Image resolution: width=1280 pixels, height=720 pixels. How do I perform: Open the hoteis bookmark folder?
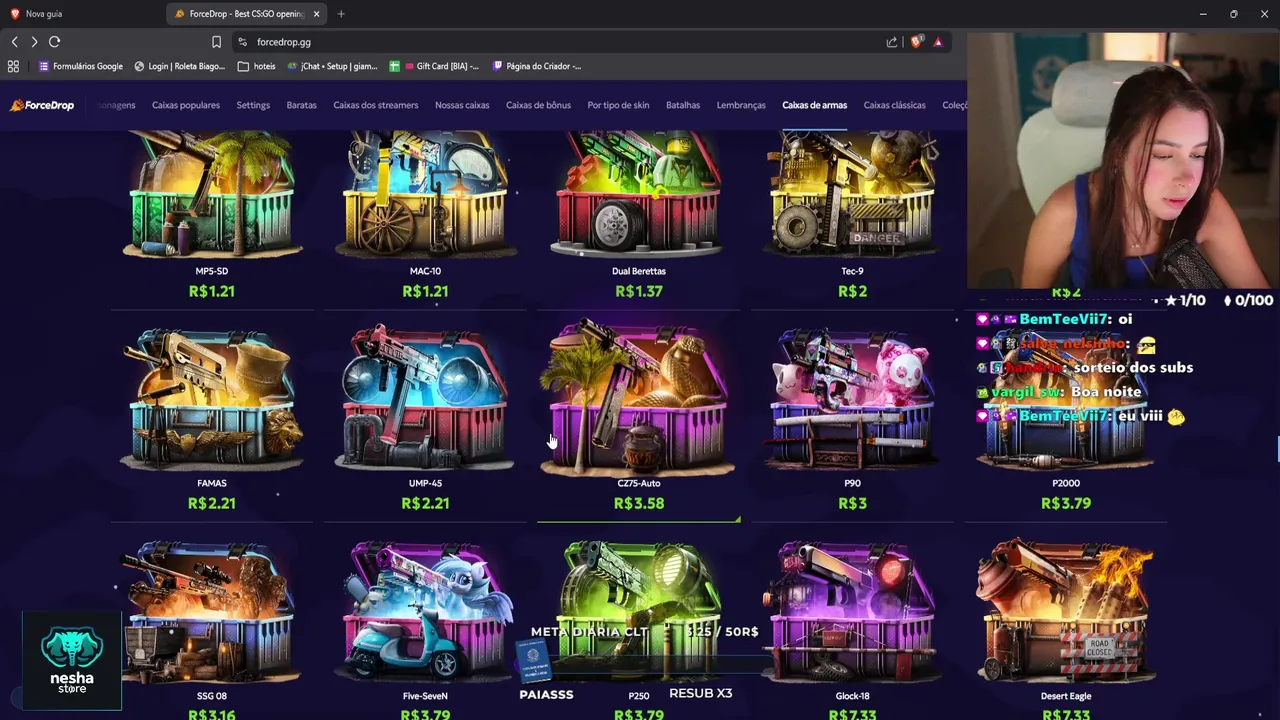(x=257, y=66)
